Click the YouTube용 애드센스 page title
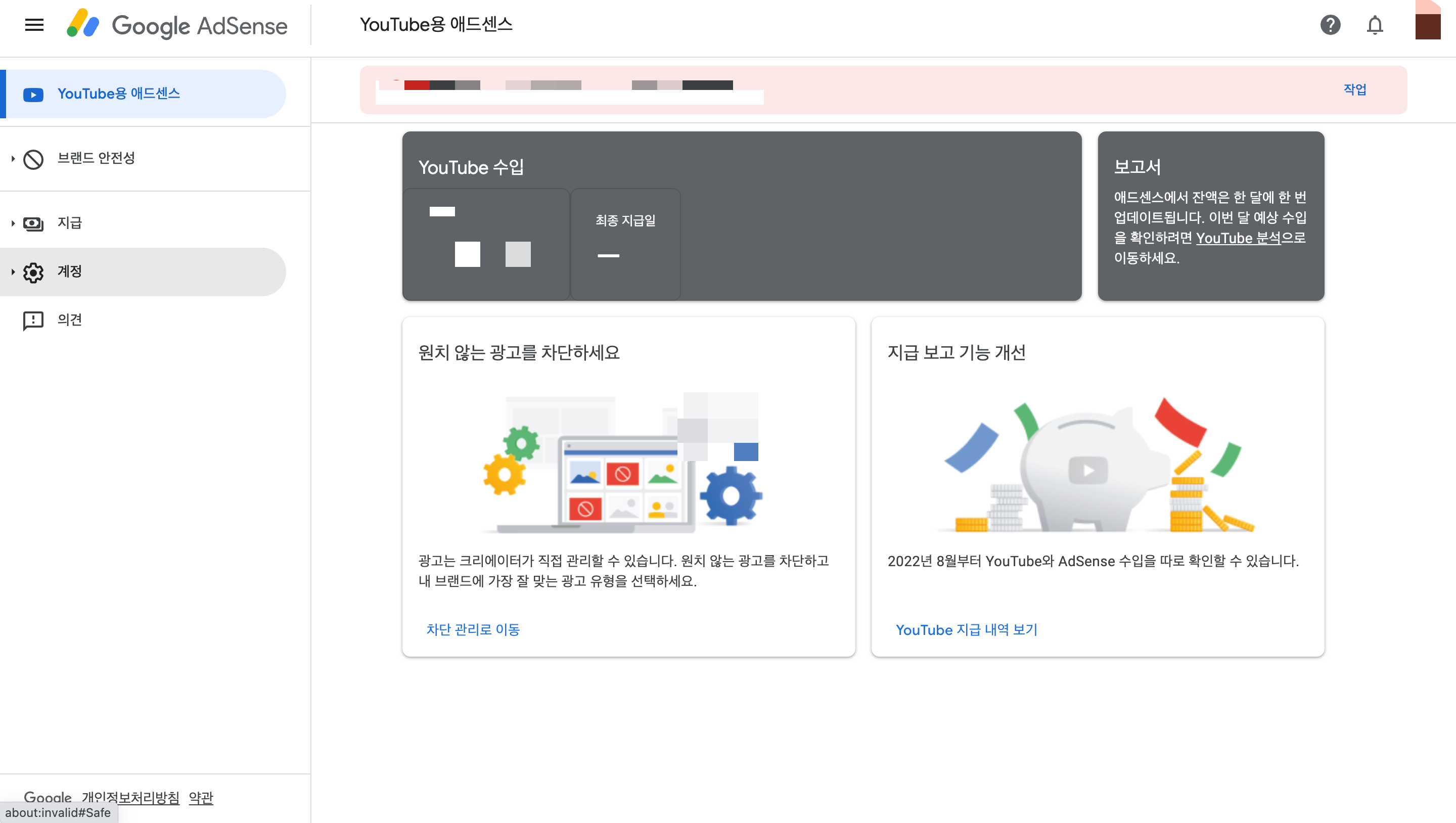This screenshot has height=823, width=1456. click(x=436, y=24)
